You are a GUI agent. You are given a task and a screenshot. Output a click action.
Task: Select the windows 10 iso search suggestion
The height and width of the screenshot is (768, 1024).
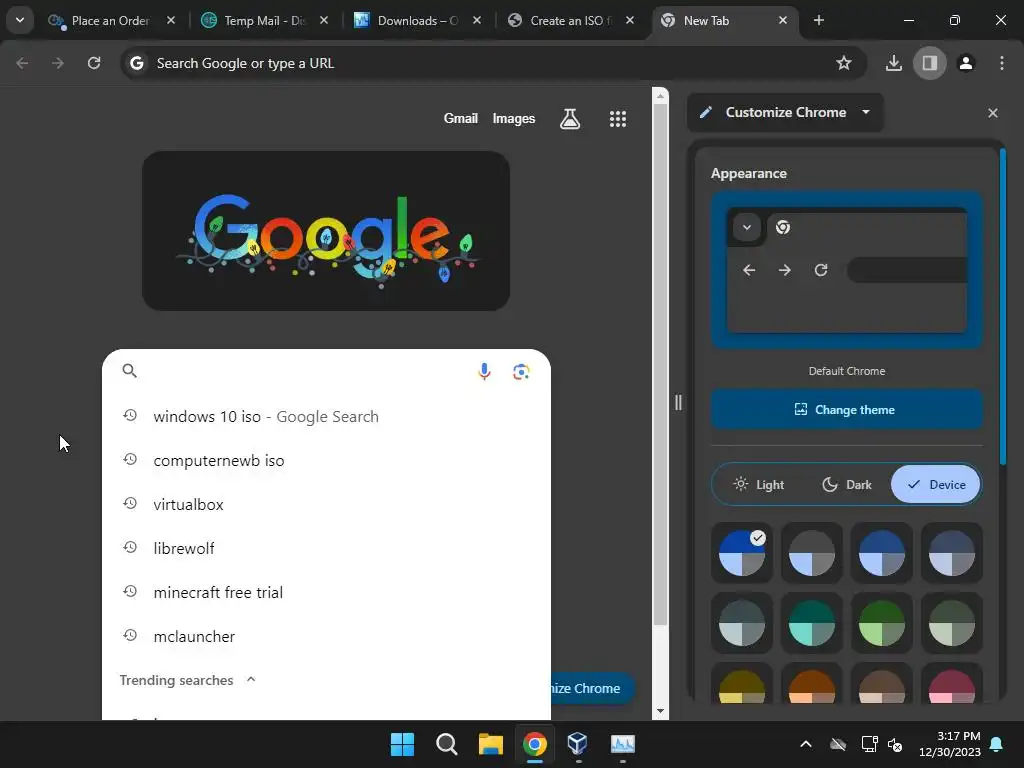[x=327, y=417]
